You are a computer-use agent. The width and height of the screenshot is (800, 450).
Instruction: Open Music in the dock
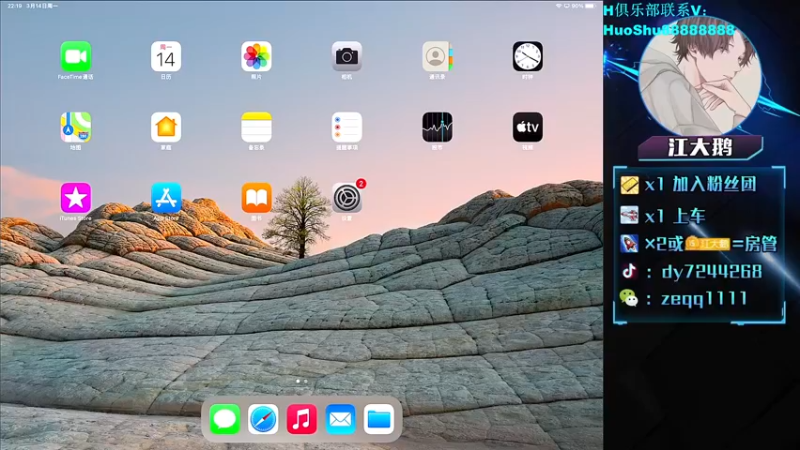point(302,419)
